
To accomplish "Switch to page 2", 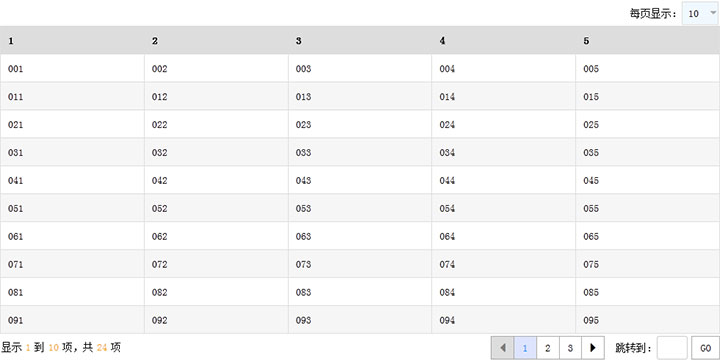I will coord(548,348).
